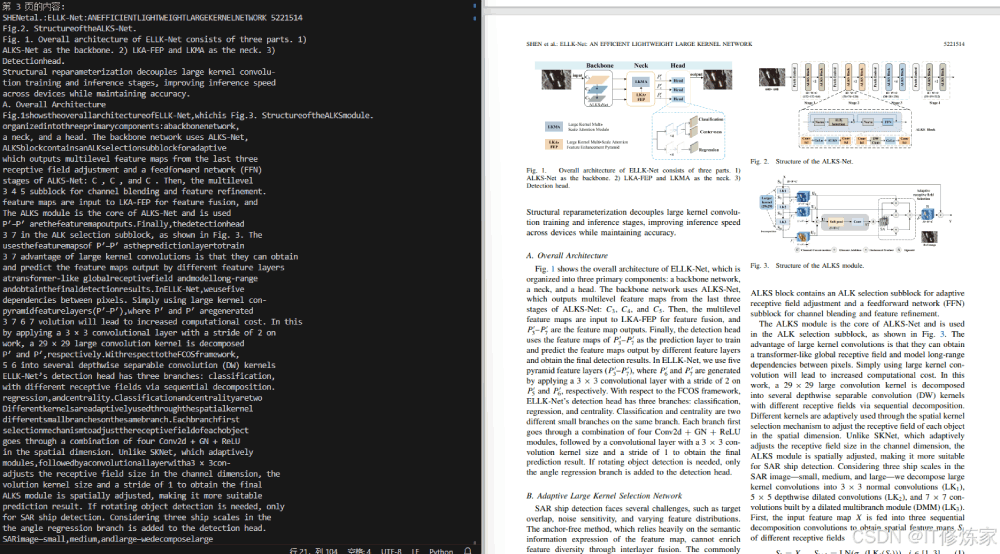Follow the Fig. 1 reference link in PDF text

[x=553, y=269]
